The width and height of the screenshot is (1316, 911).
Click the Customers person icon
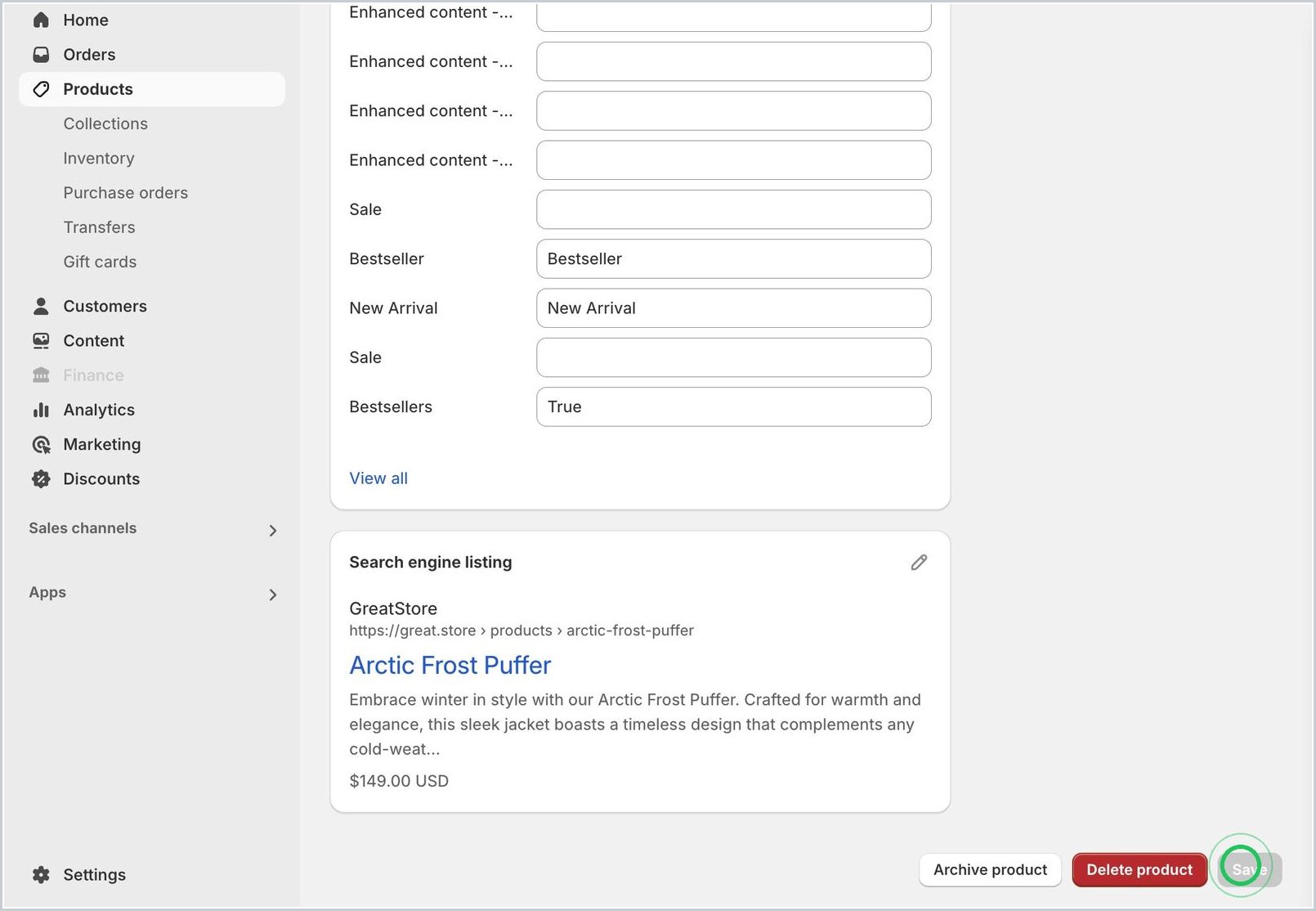click(x=41, y=306)
